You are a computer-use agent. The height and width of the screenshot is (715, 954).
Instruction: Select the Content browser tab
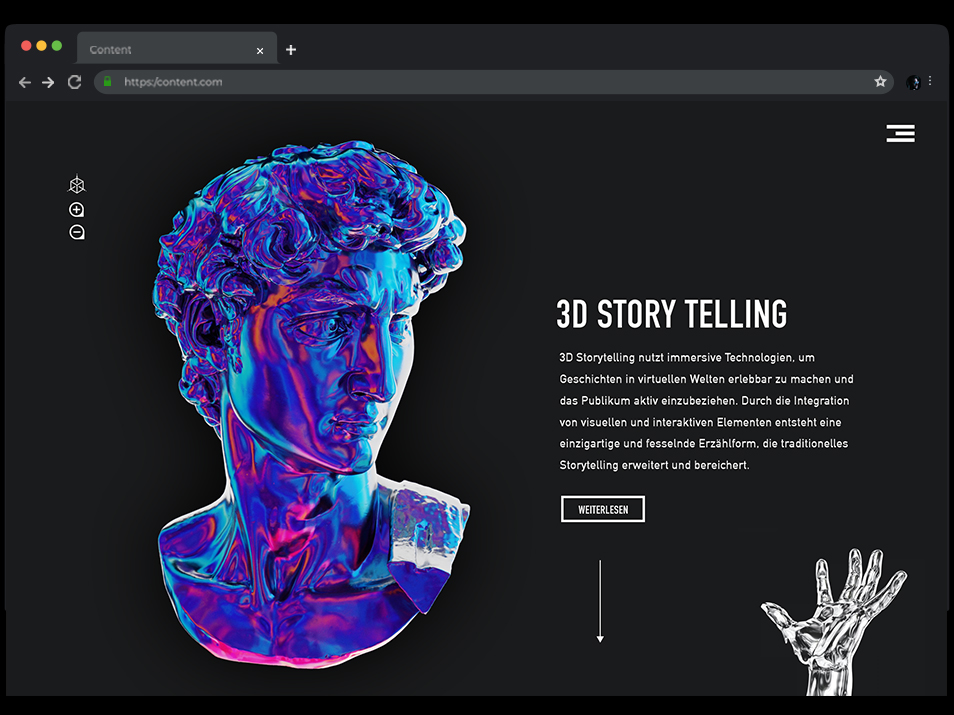tap(176, 49)
